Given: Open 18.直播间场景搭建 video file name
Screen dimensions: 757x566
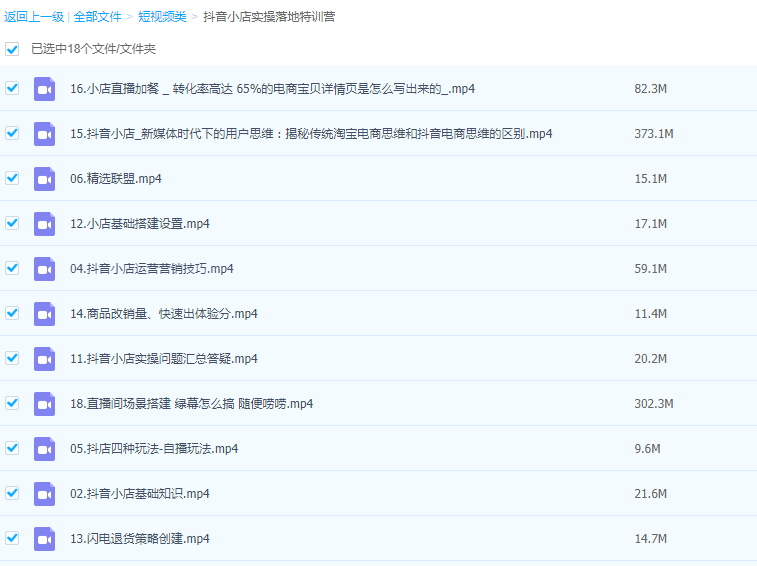Looking at the screenshot, I should 192,404.
